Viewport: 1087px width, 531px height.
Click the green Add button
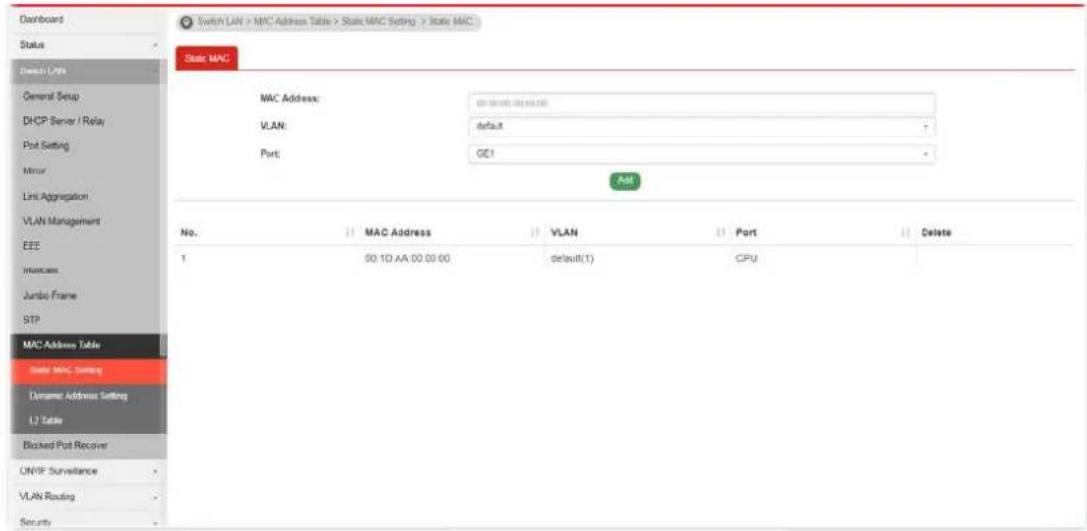tap(625, 180)
